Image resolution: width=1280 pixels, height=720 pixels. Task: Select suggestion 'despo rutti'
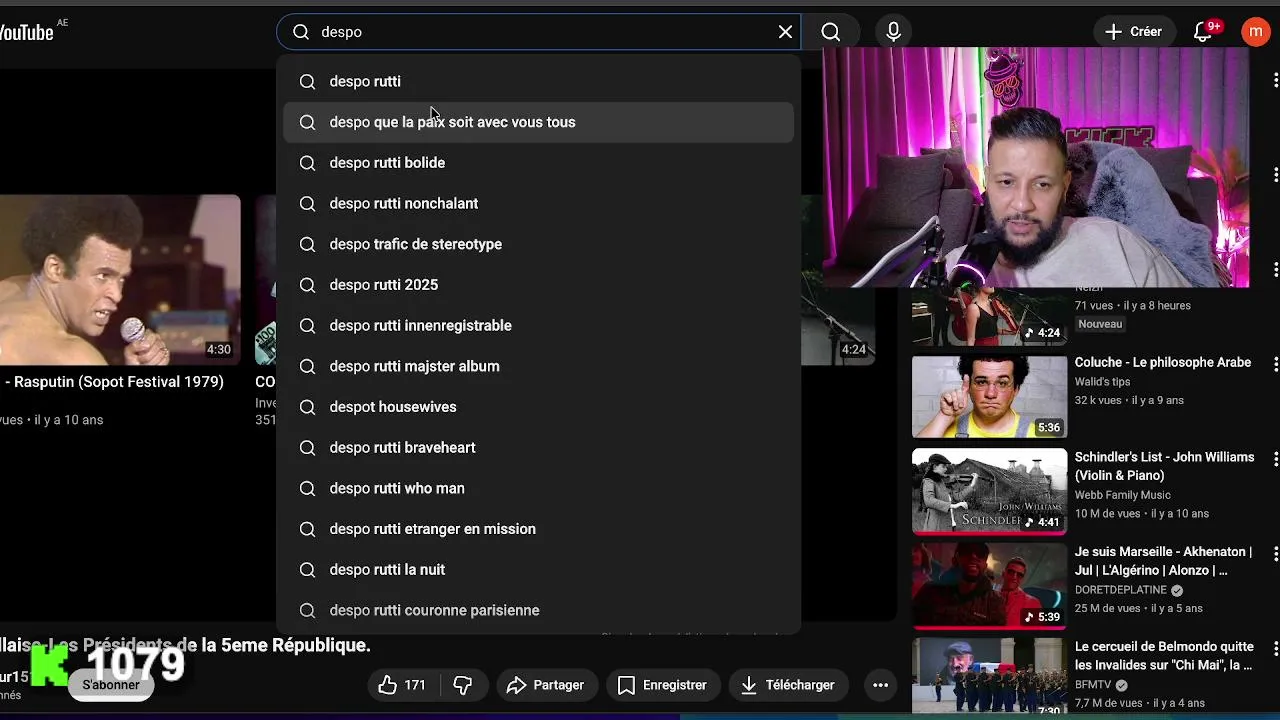point(539,81)
